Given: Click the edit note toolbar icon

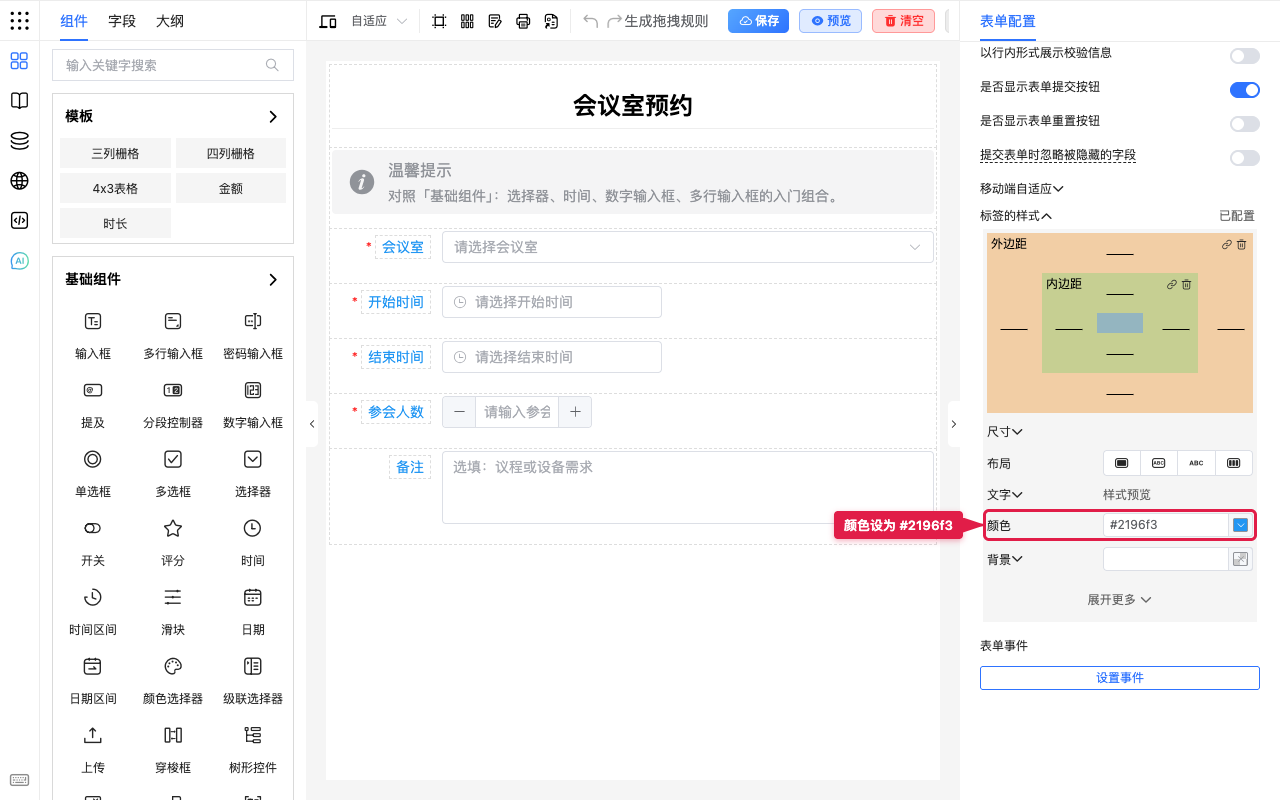Looking at the screenshot, I should coord(495,21).
